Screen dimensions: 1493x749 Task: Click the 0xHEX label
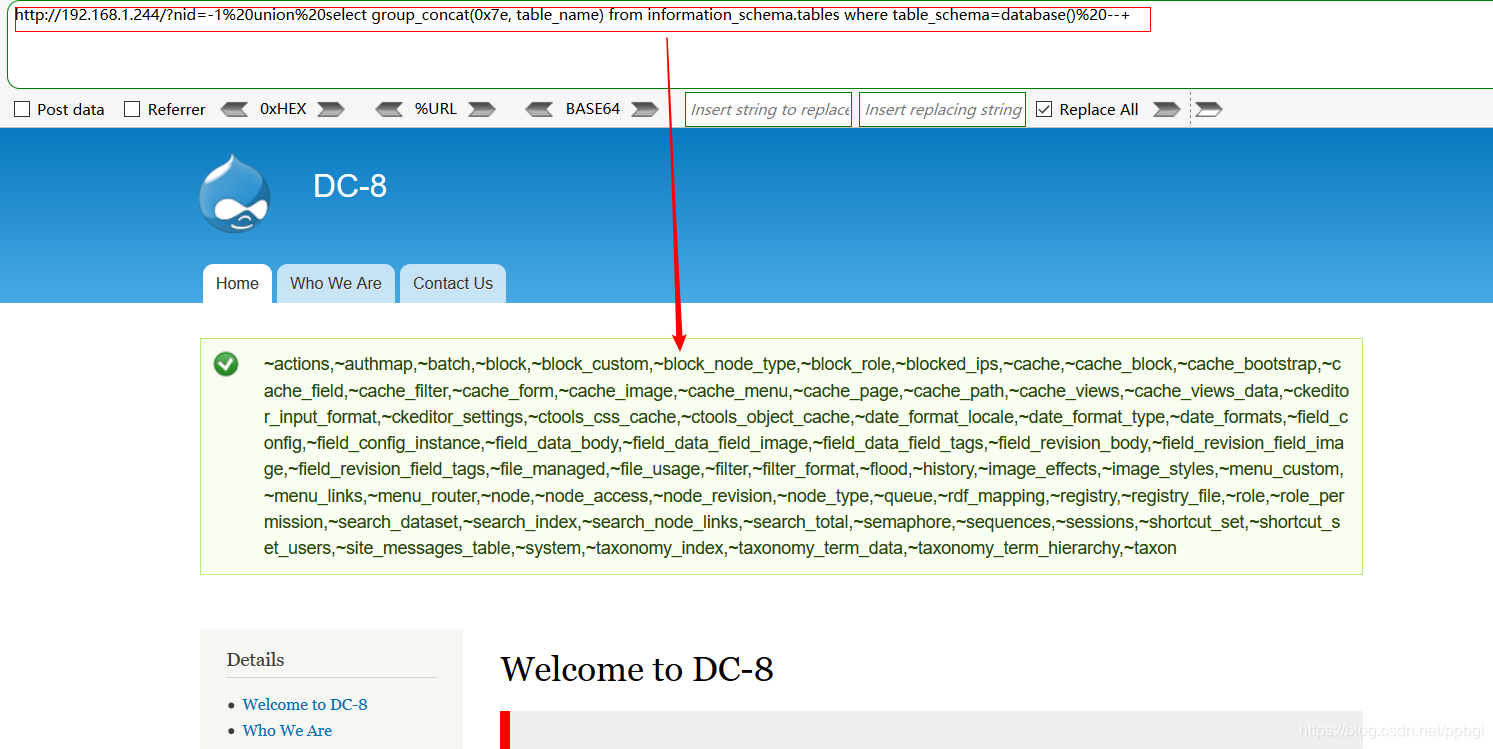(283, 109)
